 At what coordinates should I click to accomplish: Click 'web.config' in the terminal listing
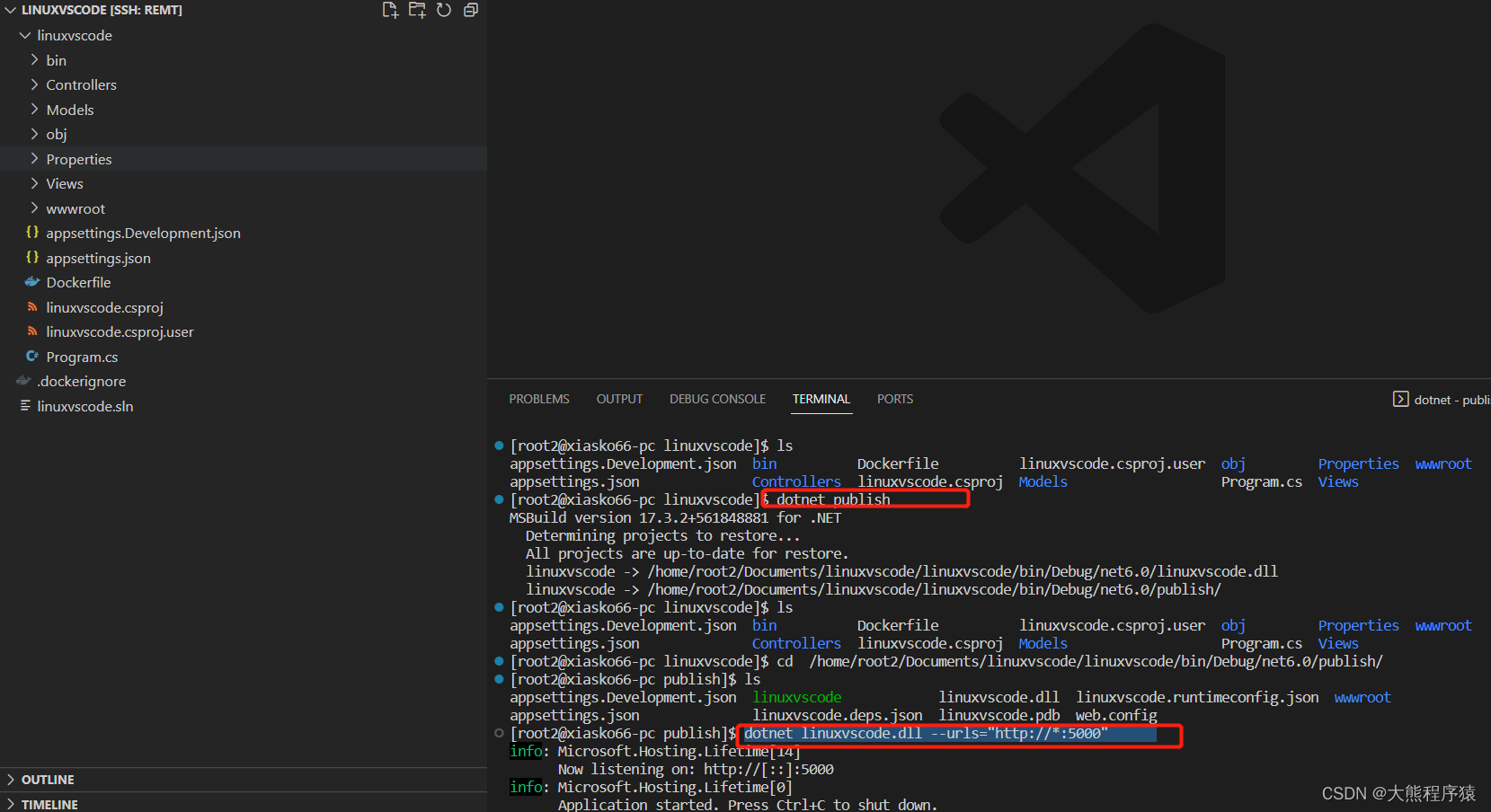point(1116,715)
